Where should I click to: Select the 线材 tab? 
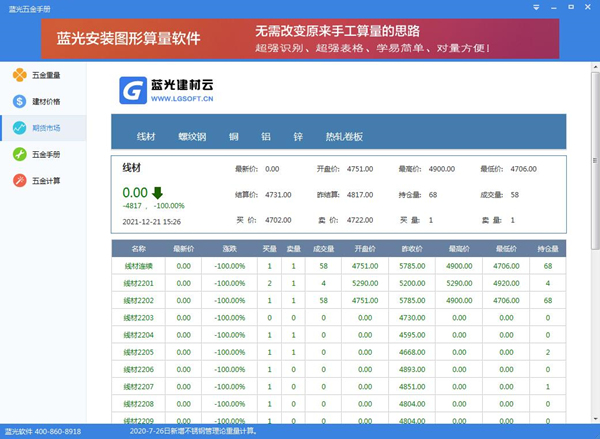point(146,136)
